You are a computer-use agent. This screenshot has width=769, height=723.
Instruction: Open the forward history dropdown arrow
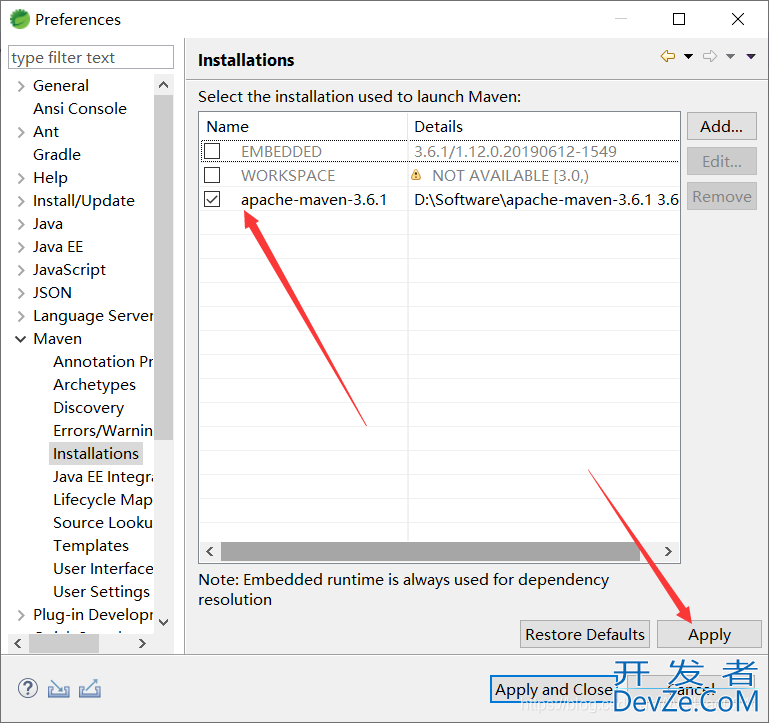tap(730, 56)
